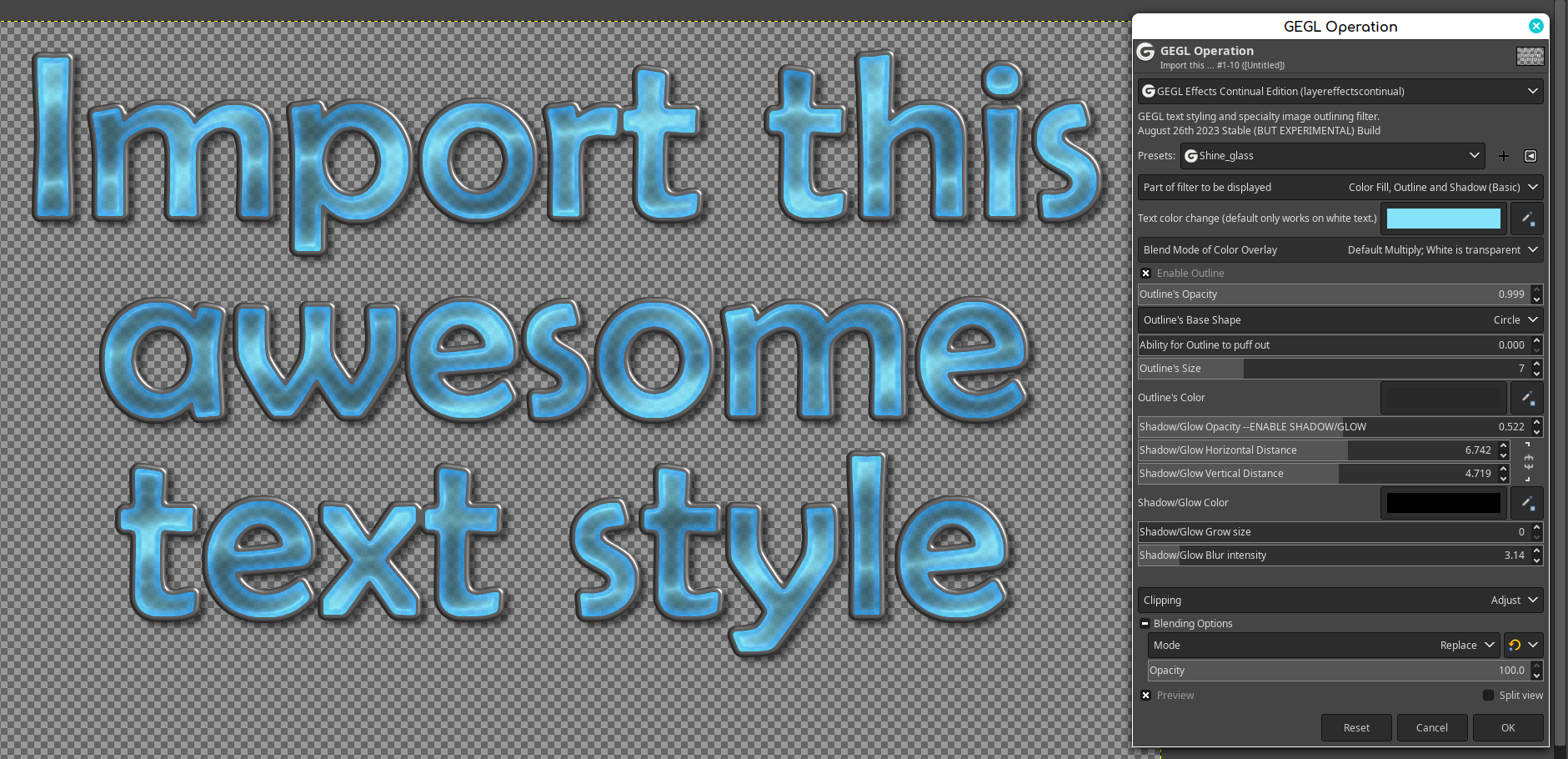This screenshot has height=759, width=1568.
Task: Click the GEGL Operation logo icon
Action: (1146, 53)
